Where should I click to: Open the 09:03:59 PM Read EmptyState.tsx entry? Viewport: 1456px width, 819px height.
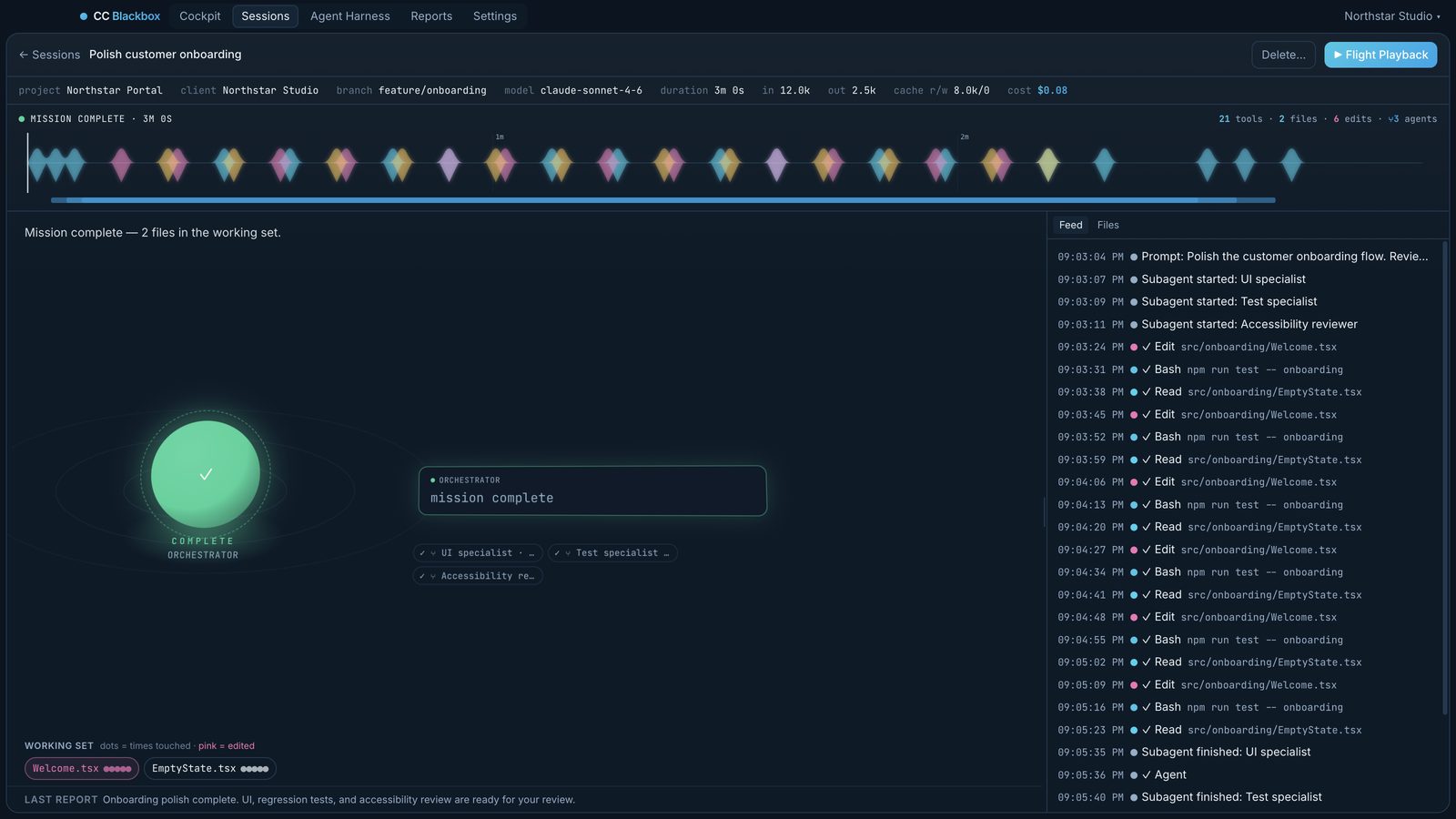tap(1243, 460)
